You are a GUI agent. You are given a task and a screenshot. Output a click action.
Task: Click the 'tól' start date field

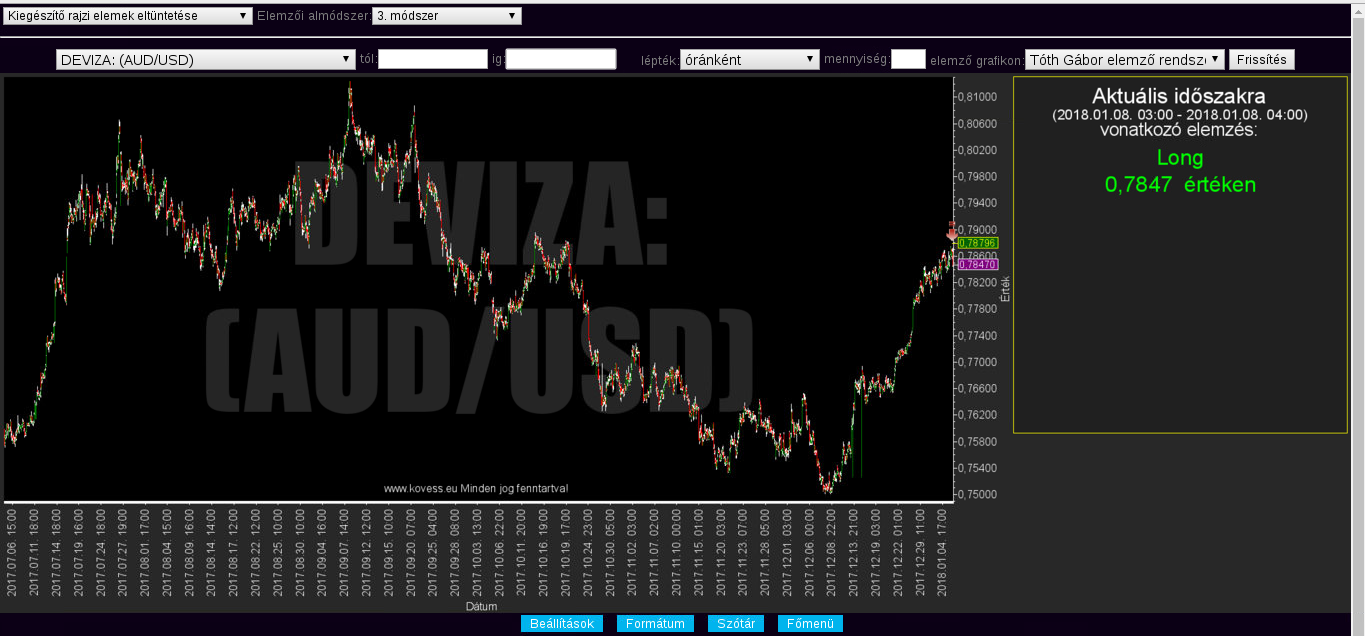433,60
